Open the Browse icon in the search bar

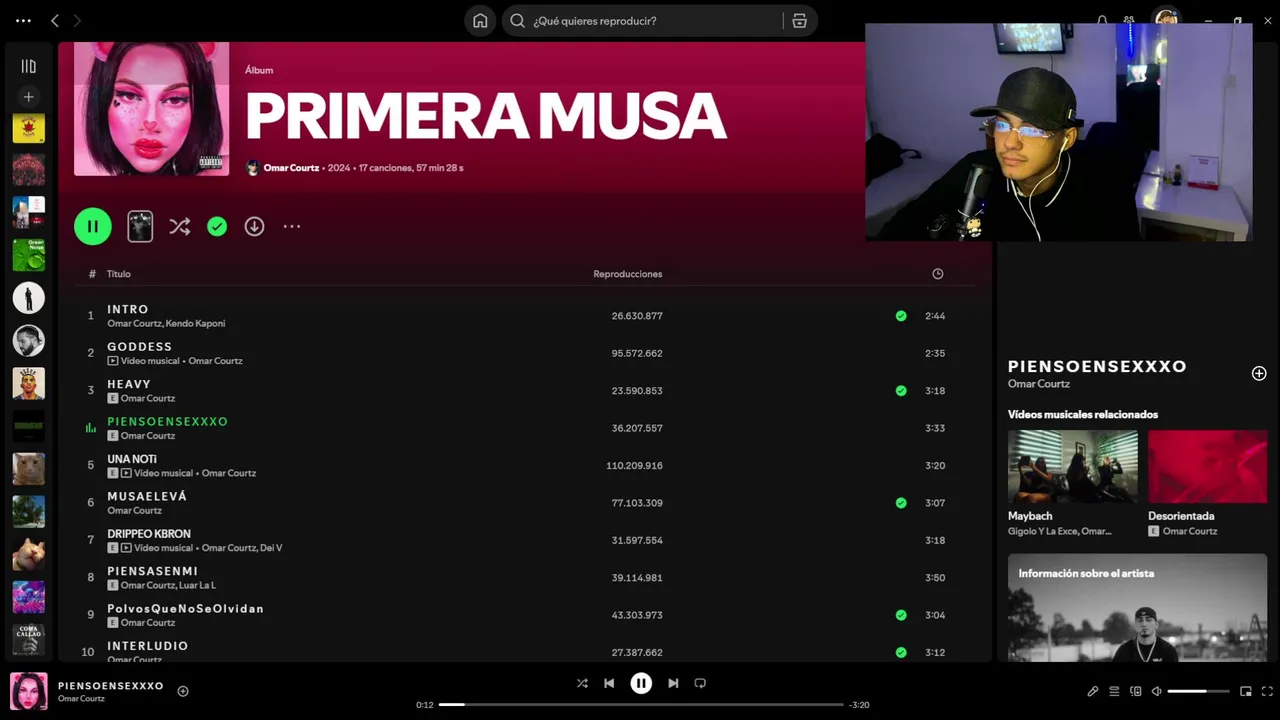pos(799,21)
